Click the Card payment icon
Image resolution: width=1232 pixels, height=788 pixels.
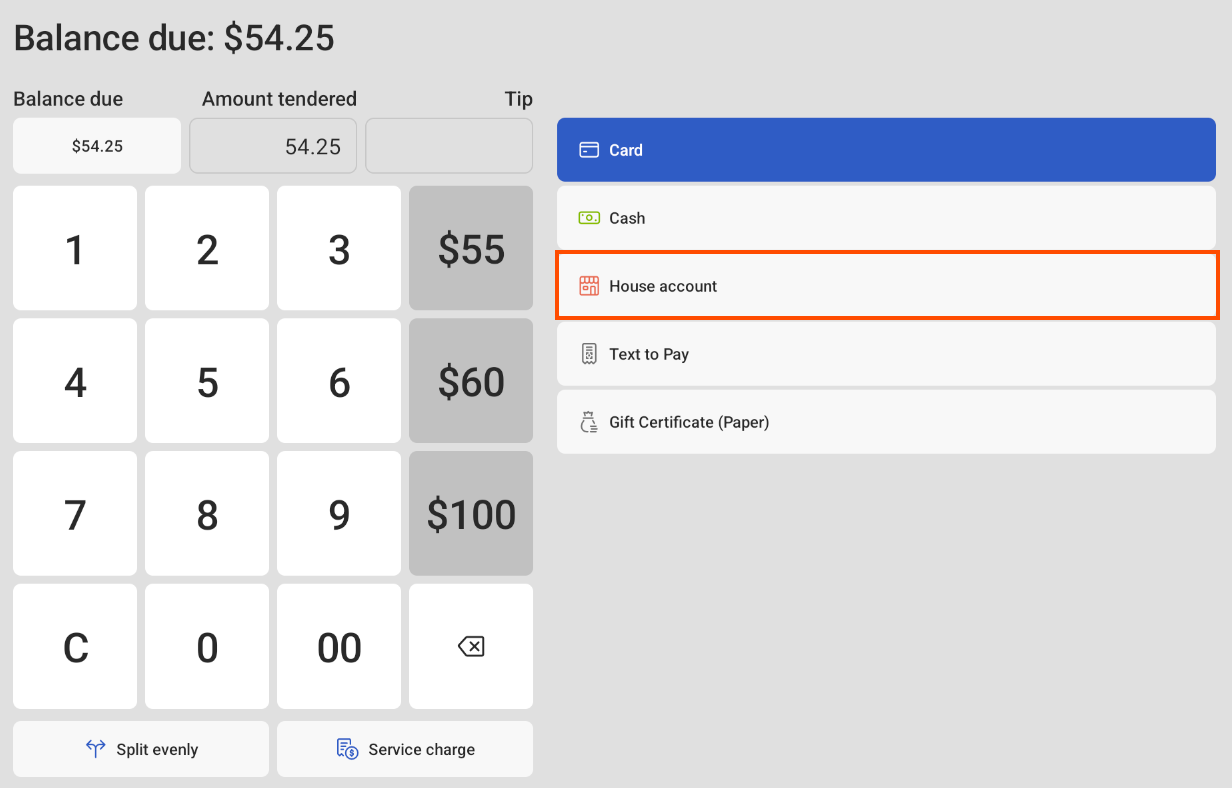click(589, 149)
